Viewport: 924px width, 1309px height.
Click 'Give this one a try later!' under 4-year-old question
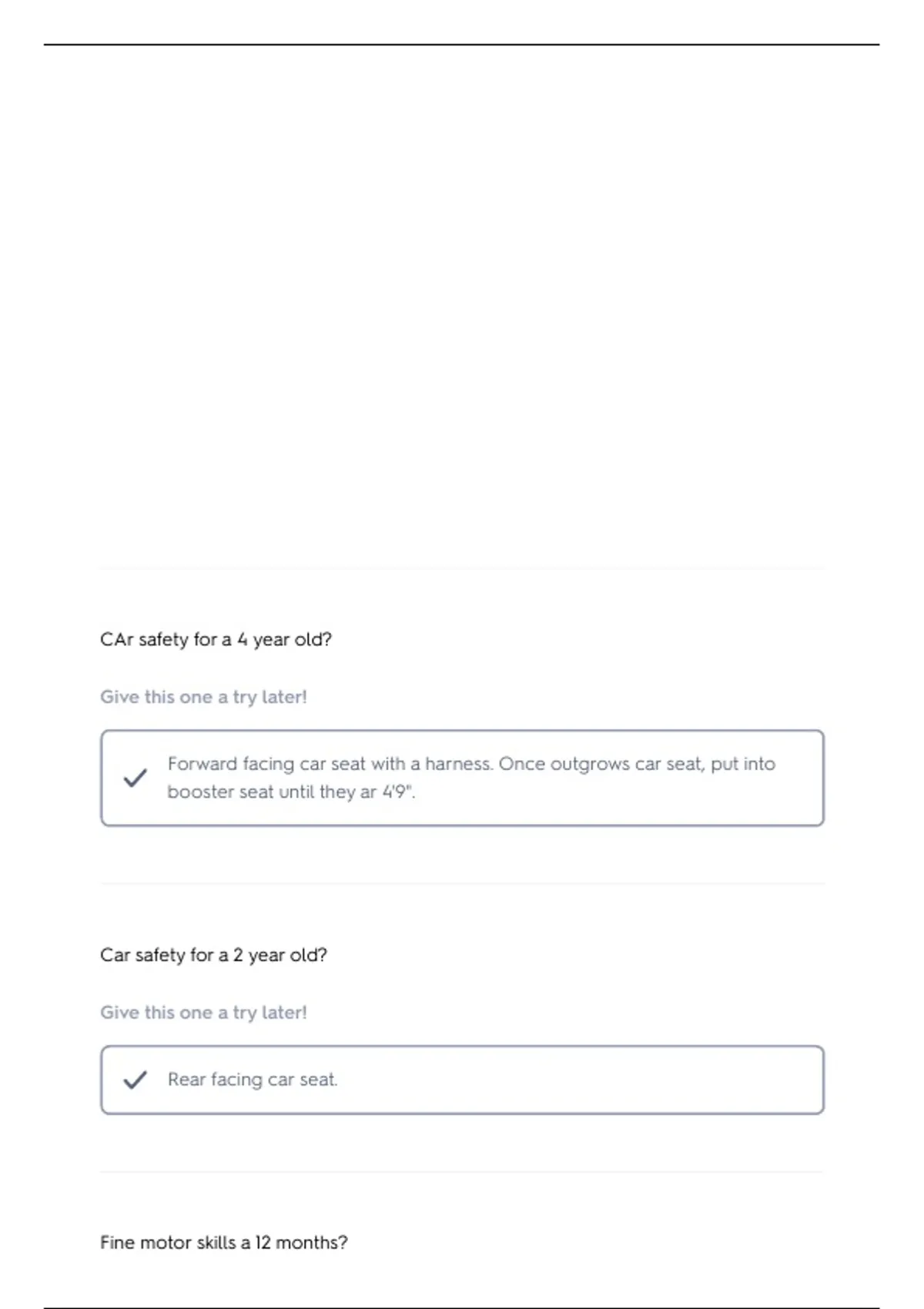203,697
